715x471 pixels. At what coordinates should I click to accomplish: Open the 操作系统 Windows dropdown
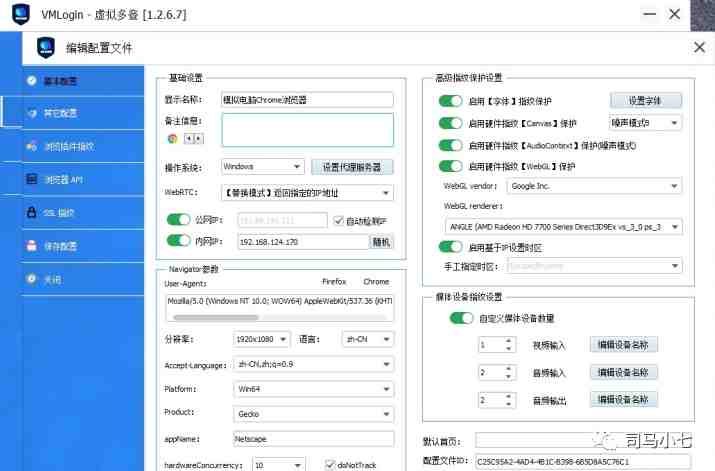point(262,166)
